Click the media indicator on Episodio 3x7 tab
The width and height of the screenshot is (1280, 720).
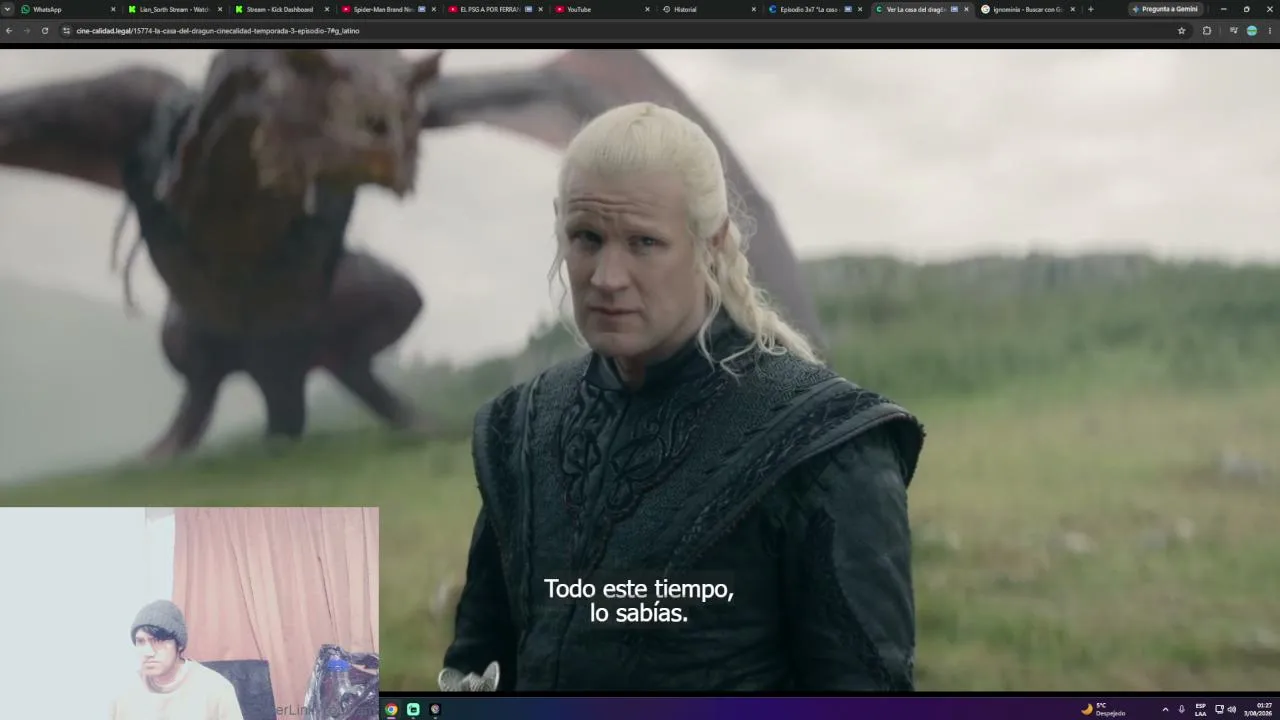[848, 9]
